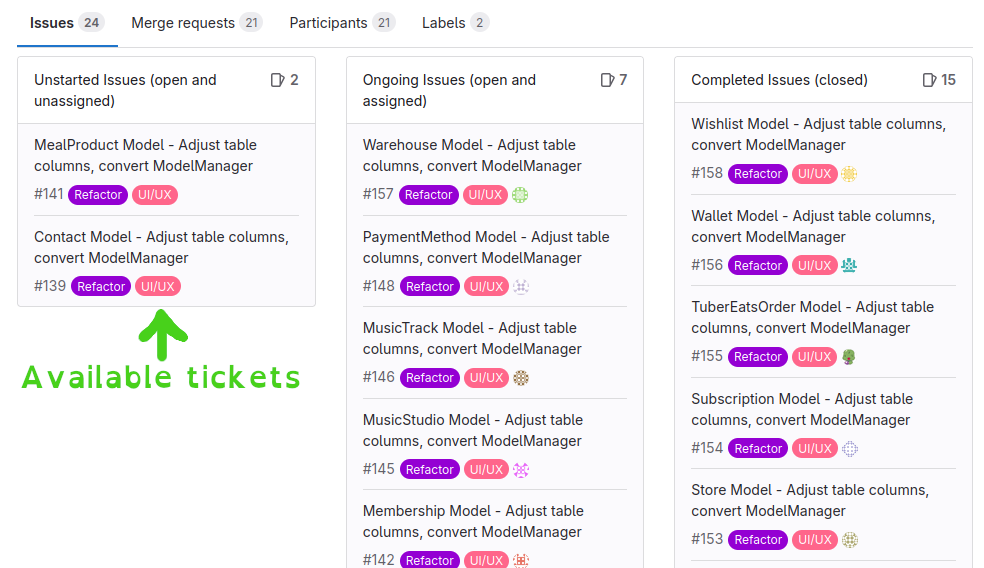Click assignee avatar on issue #146
Viewport: 984px width, 568px height.
[521, 378]
